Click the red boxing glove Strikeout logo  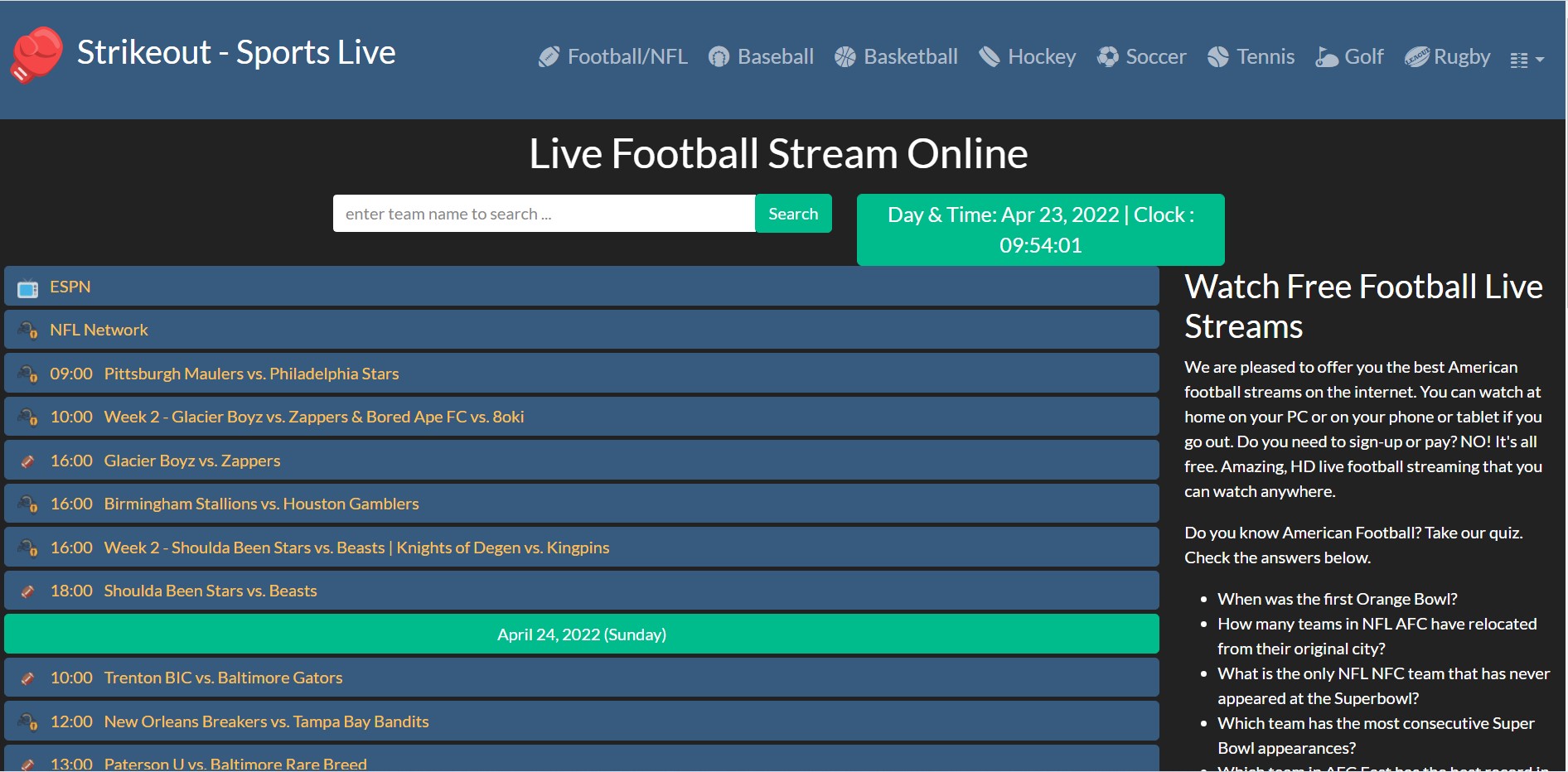point(37,55)
